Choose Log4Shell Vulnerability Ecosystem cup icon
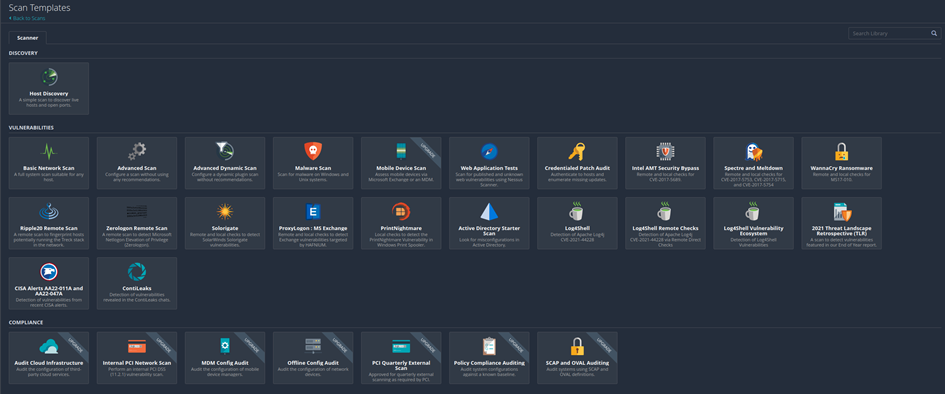Viewport: 945px width, 394px height. (x=753, y=211)
